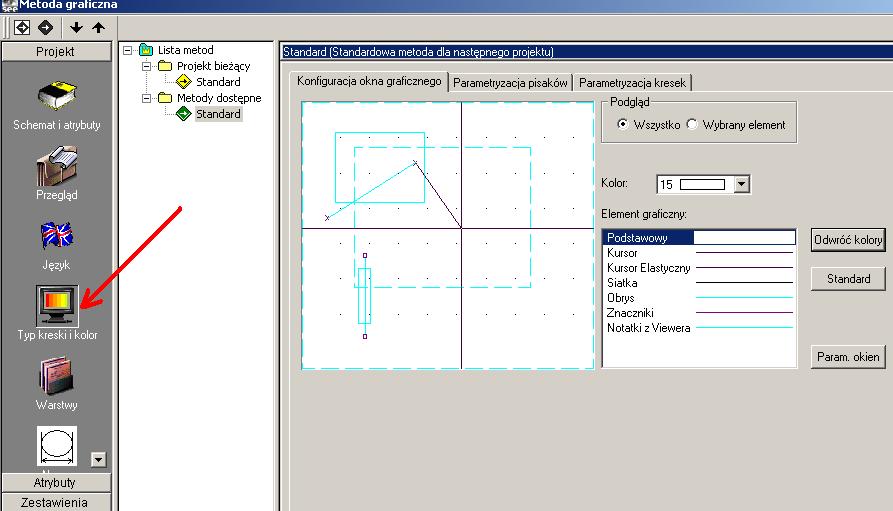The height and width of the screenshot is (511, 893).
Task: Select the Wybrany element radio button
Action: 692,124
